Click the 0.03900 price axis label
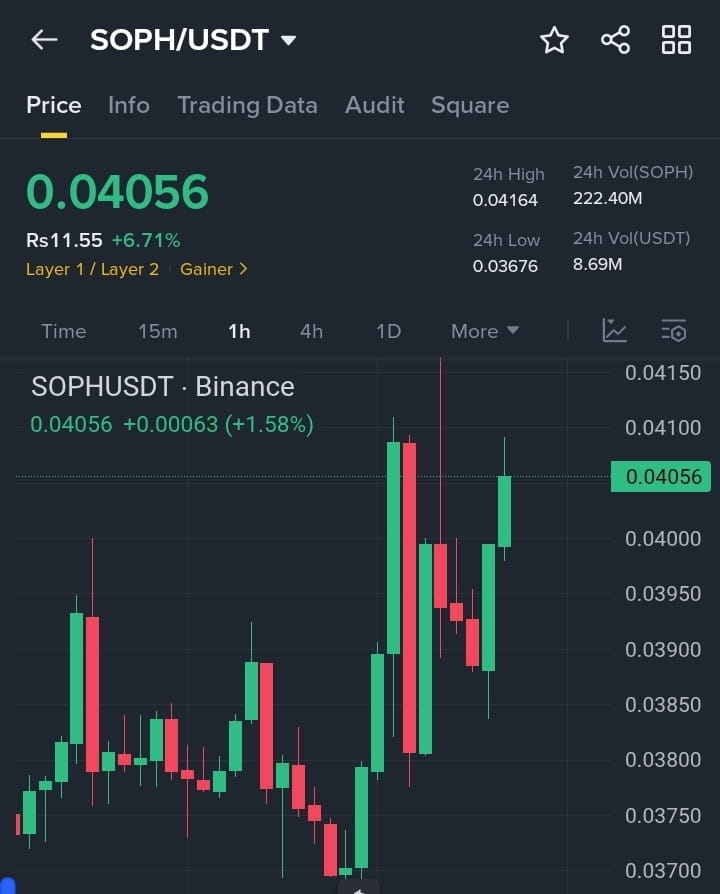 pyautogui.click(x=663, y=650)
